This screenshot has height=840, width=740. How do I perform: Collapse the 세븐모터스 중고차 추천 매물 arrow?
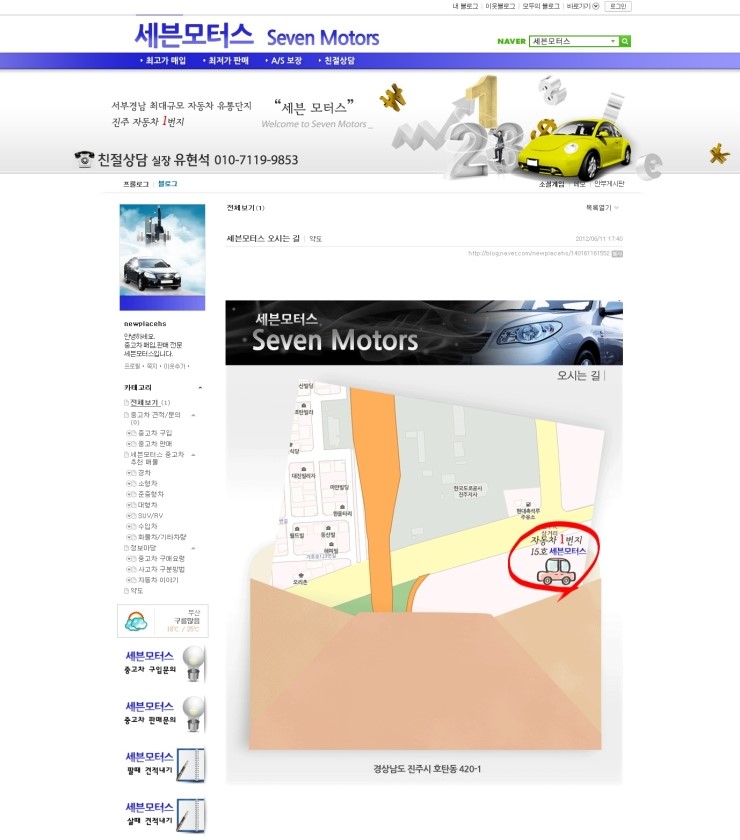coord(193,455)
